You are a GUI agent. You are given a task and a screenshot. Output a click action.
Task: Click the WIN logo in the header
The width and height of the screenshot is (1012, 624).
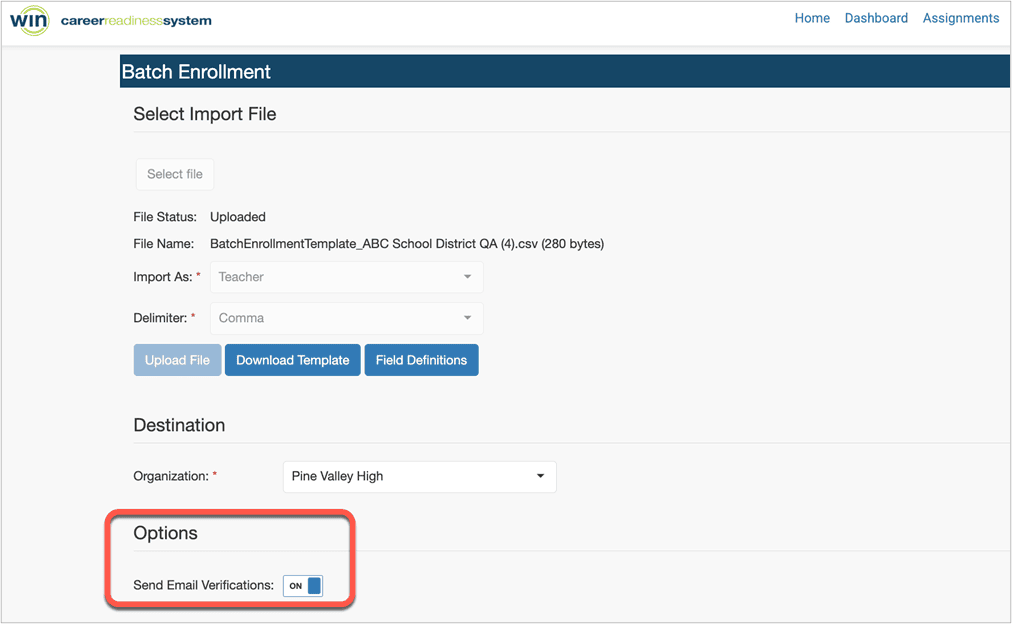(x=30, y=20)
